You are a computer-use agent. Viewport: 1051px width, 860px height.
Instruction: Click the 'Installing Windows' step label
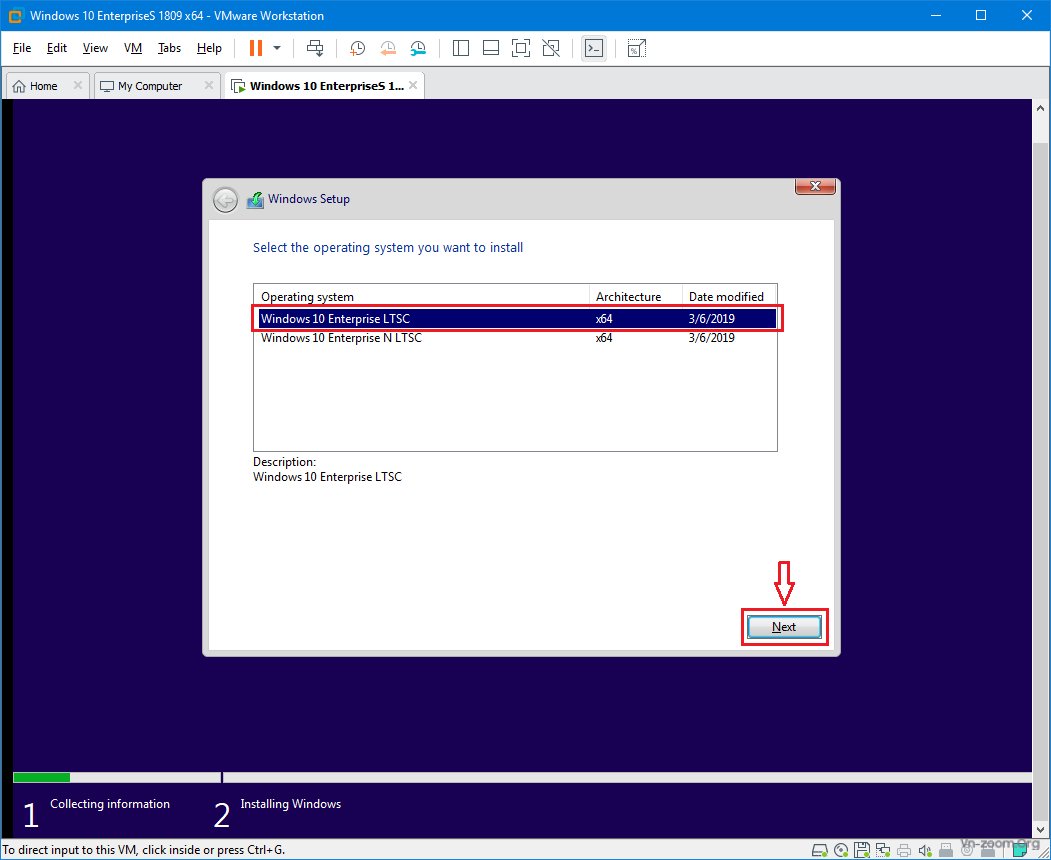point(291,804)
